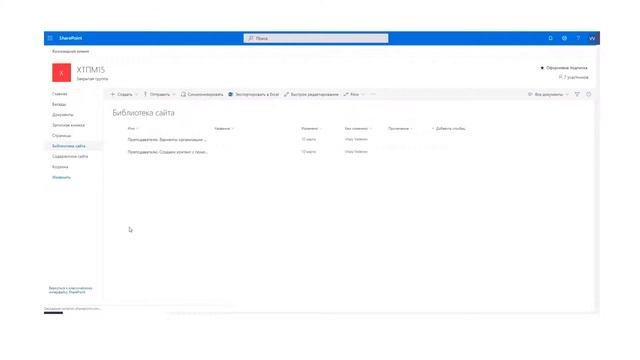This screenshot has height=360, width=640.
Task: Click the Создать plus toolbar button
Action: [122, 94]
